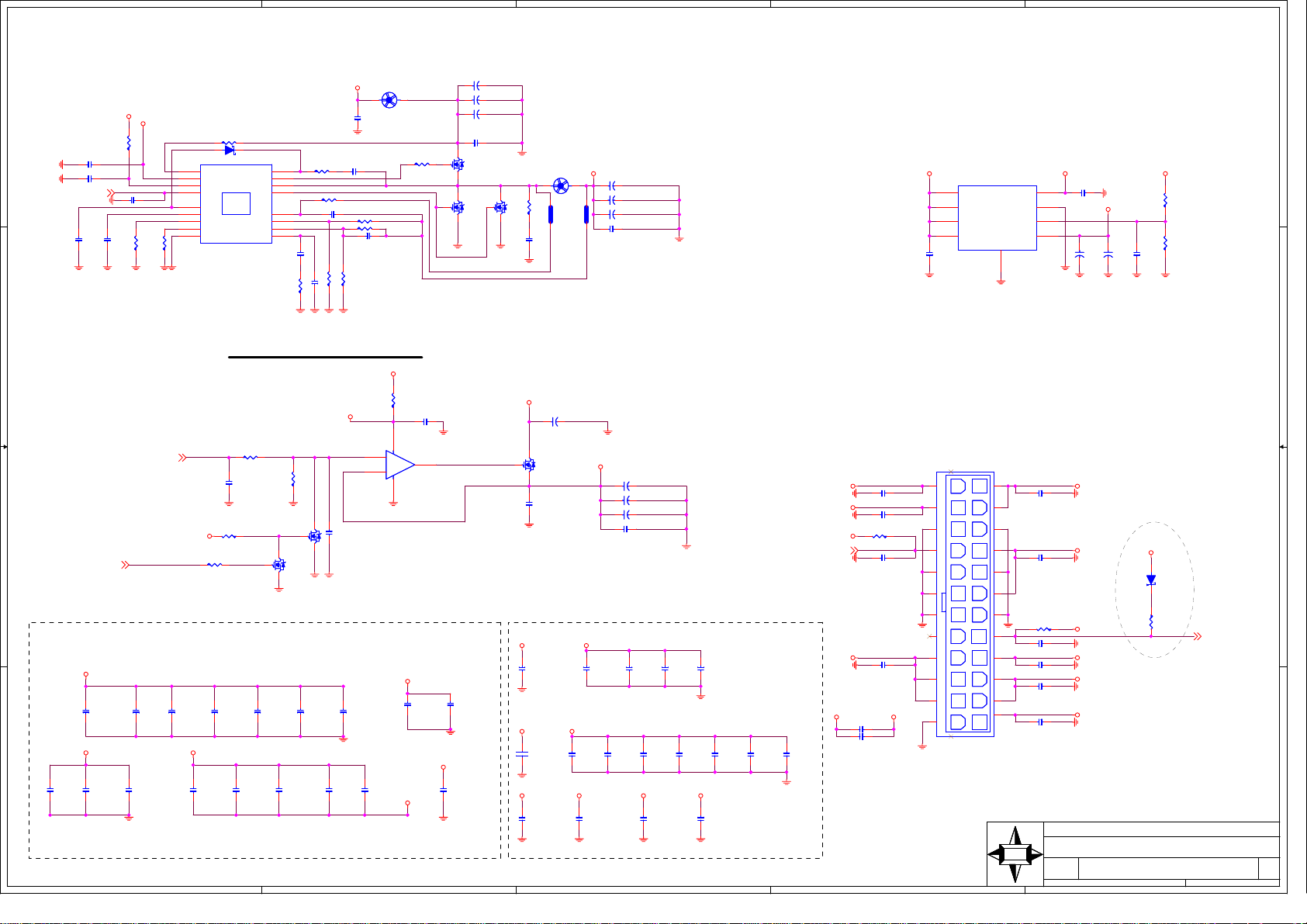Select the controller IC with inner rectangle

237,204
